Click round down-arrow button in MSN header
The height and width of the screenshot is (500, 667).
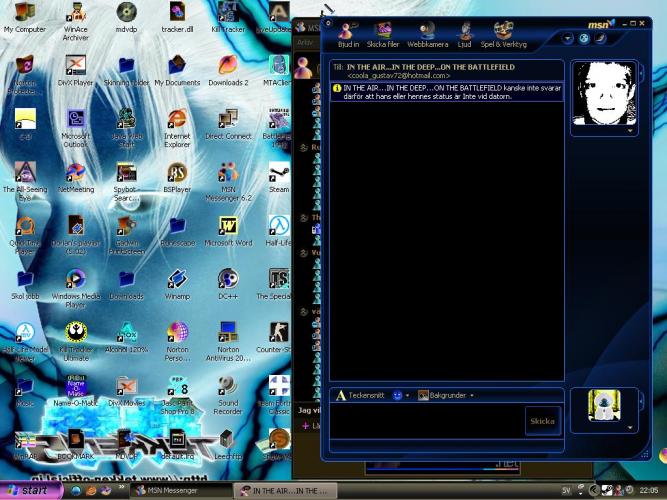567,38
